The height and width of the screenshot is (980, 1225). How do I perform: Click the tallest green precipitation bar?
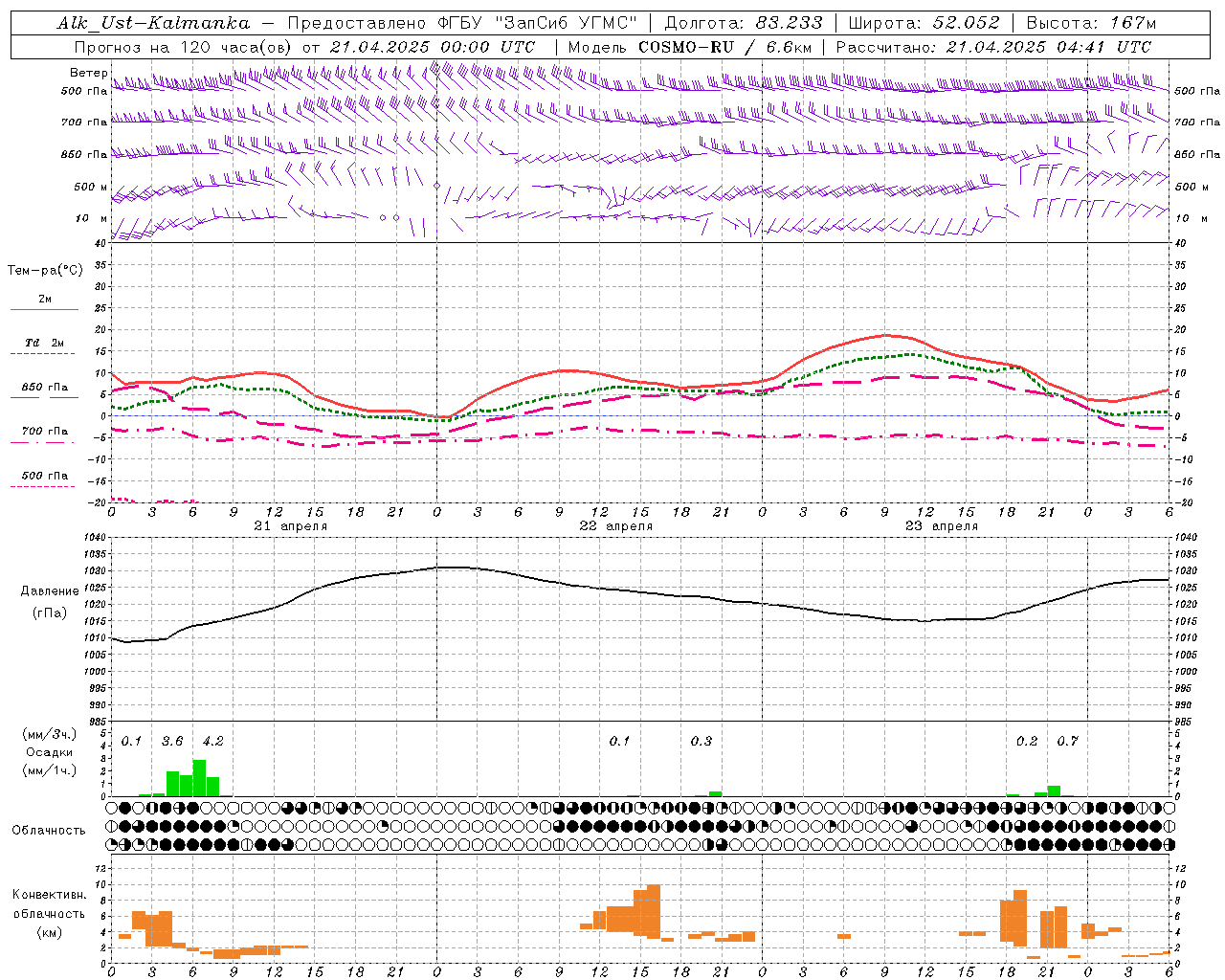[199, 778]
